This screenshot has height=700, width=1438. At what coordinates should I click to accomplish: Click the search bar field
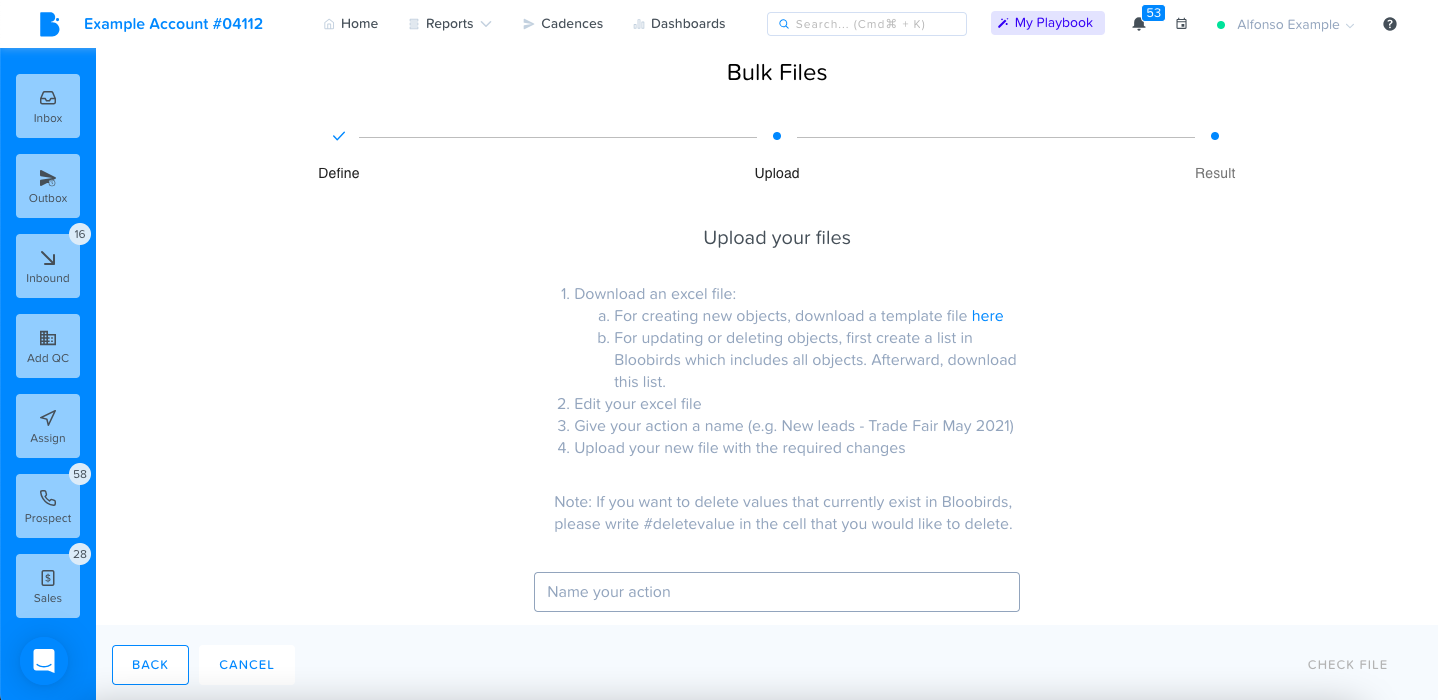pos(867,24)
